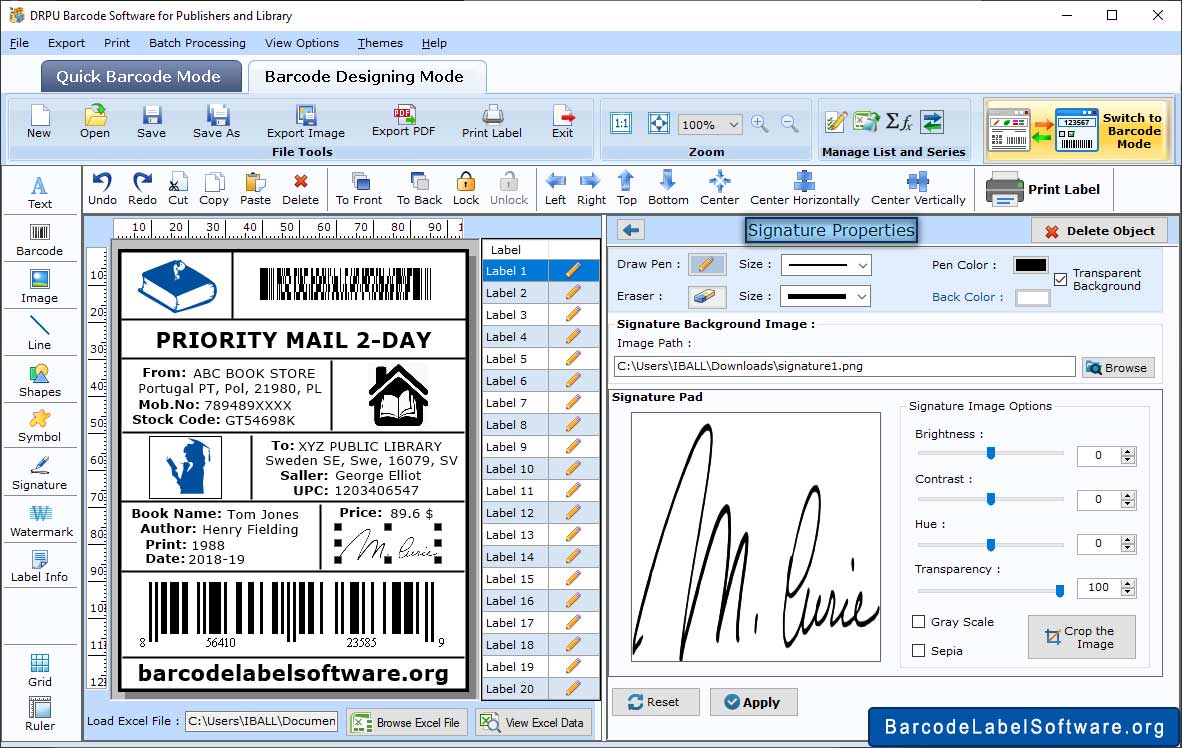Click the large Print Label button

[1043, 189]
